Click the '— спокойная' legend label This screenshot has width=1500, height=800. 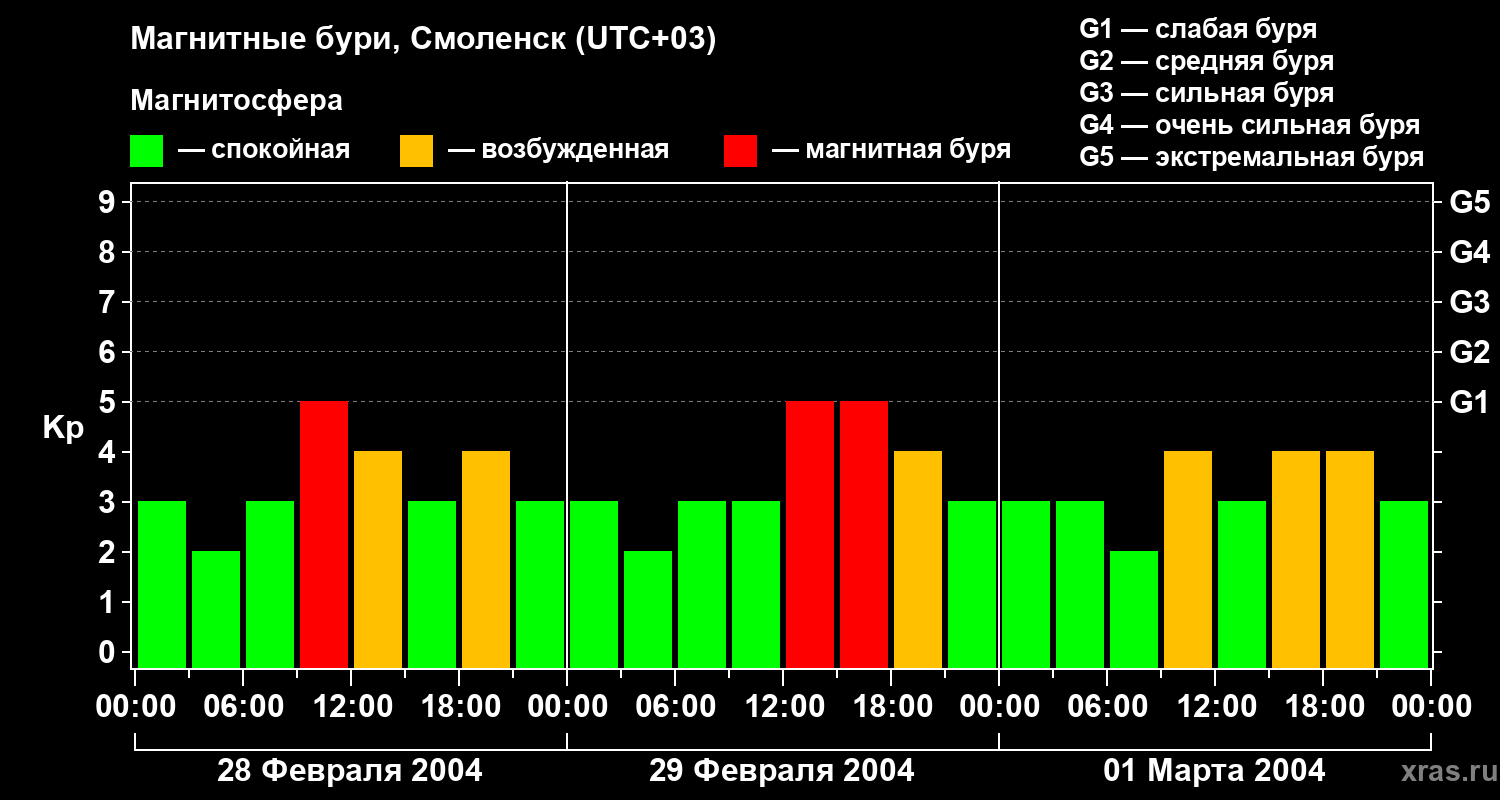[264, 151]
